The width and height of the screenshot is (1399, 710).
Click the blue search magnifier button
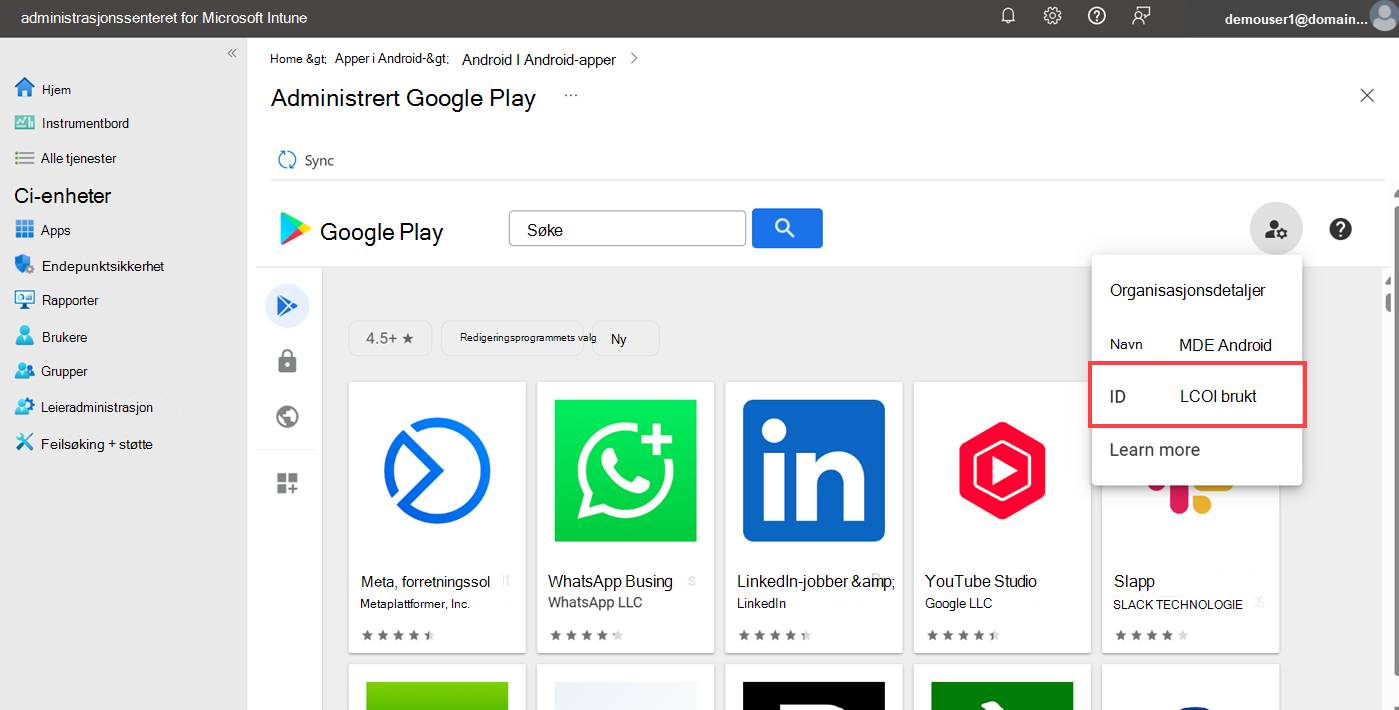[x=787, y=228]
